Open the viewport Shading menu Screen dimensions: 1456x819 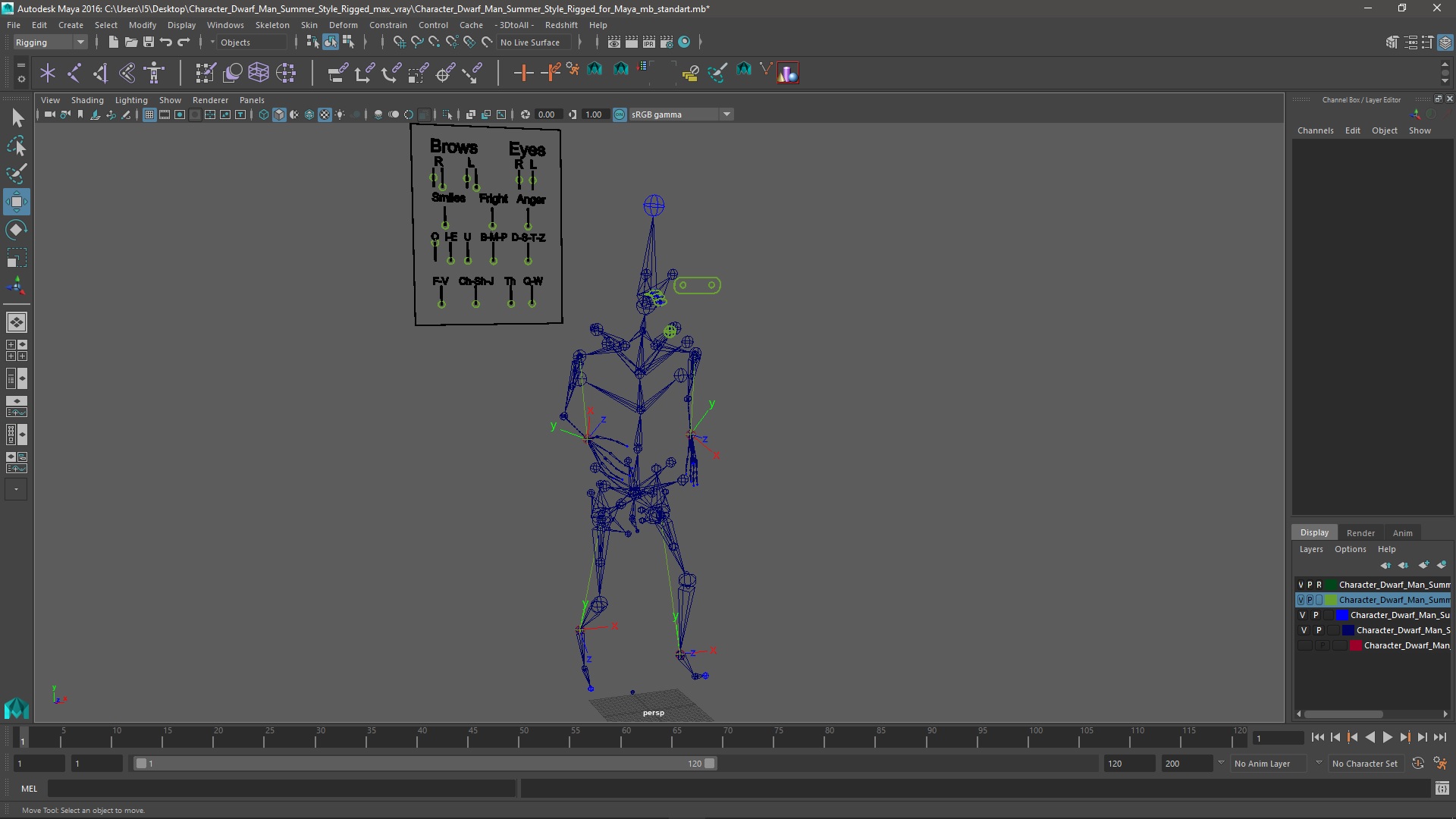tap(87, 100)
